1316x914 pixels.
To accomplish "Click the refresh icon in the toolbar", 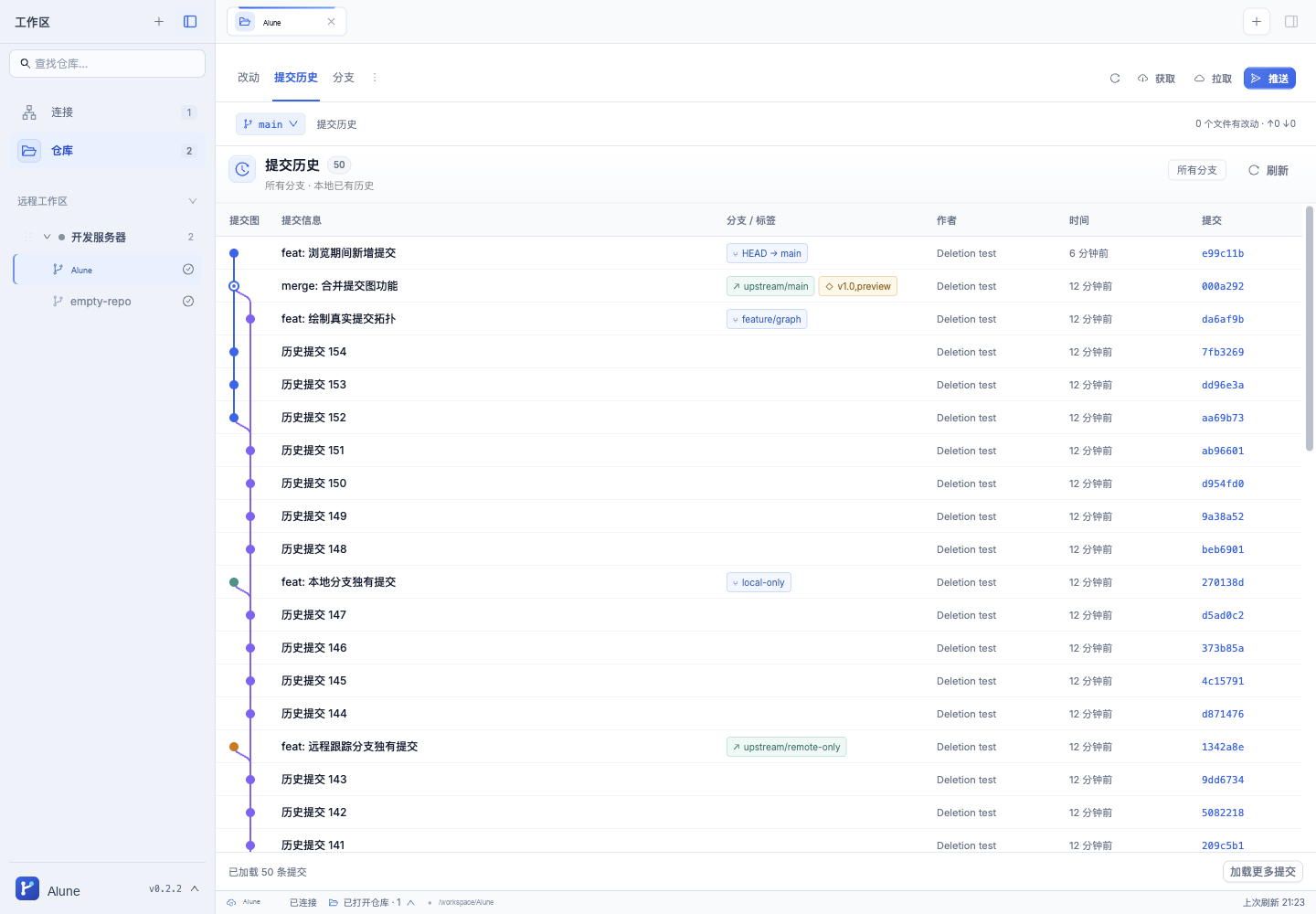I will click(1115, 79).
